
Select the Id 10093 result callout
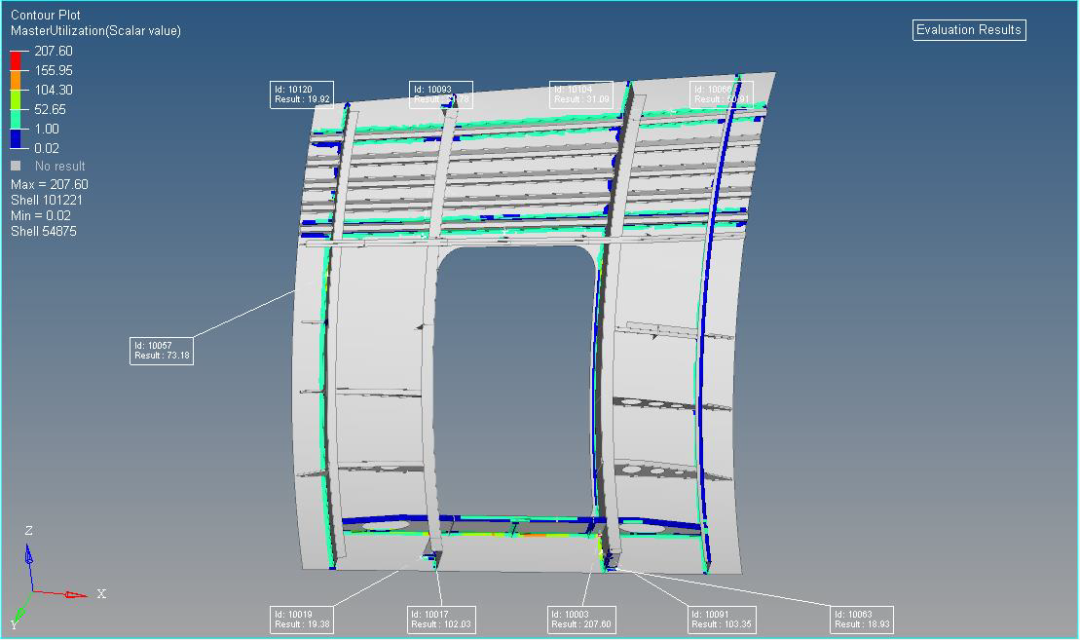(441, 94)
